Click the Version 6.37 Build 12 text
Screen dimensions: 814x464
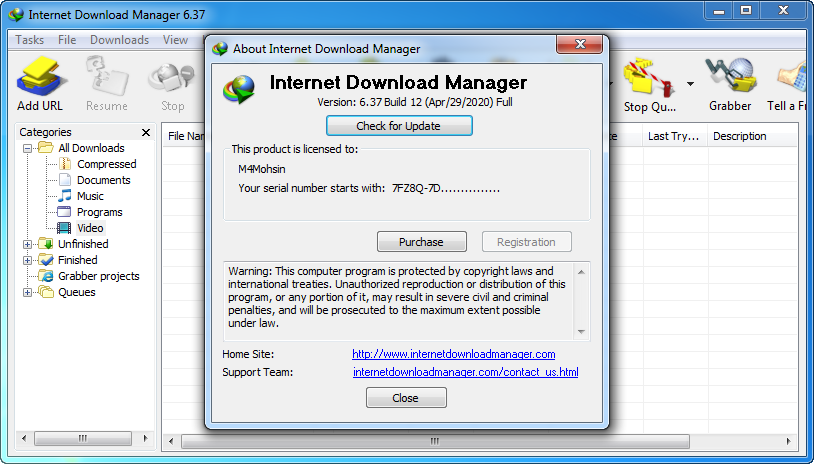pos(415,102)
